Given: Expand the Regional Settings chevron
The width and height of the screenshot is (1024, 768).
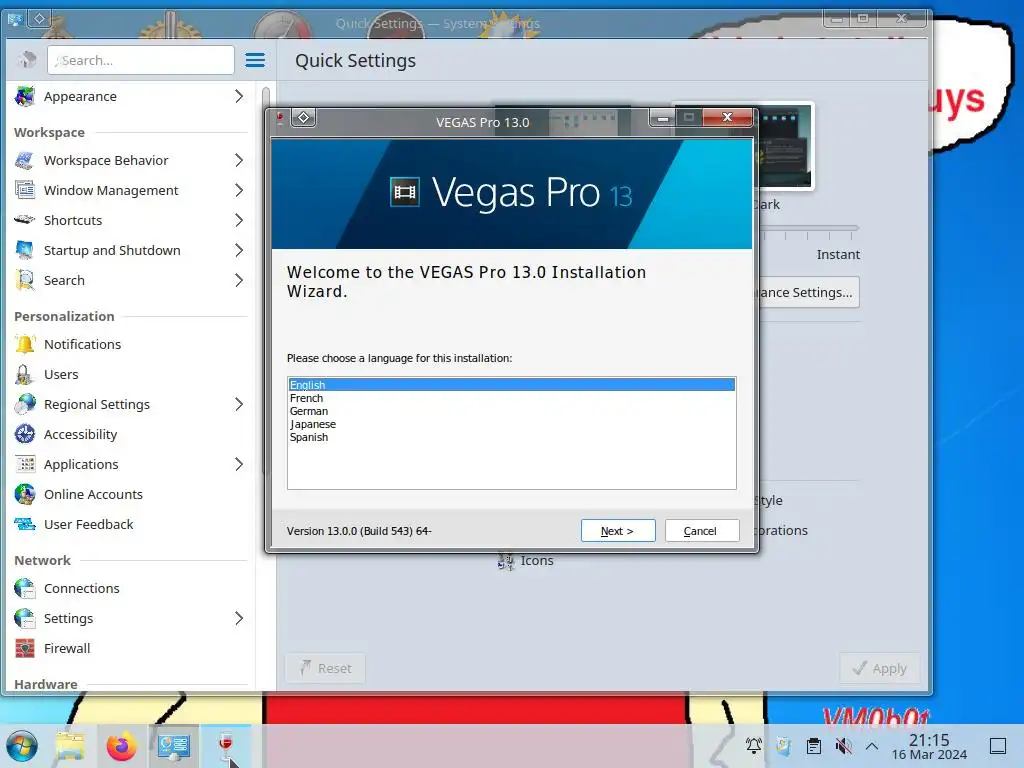Looking at the screenshot, I should click(x=239, y=404).
